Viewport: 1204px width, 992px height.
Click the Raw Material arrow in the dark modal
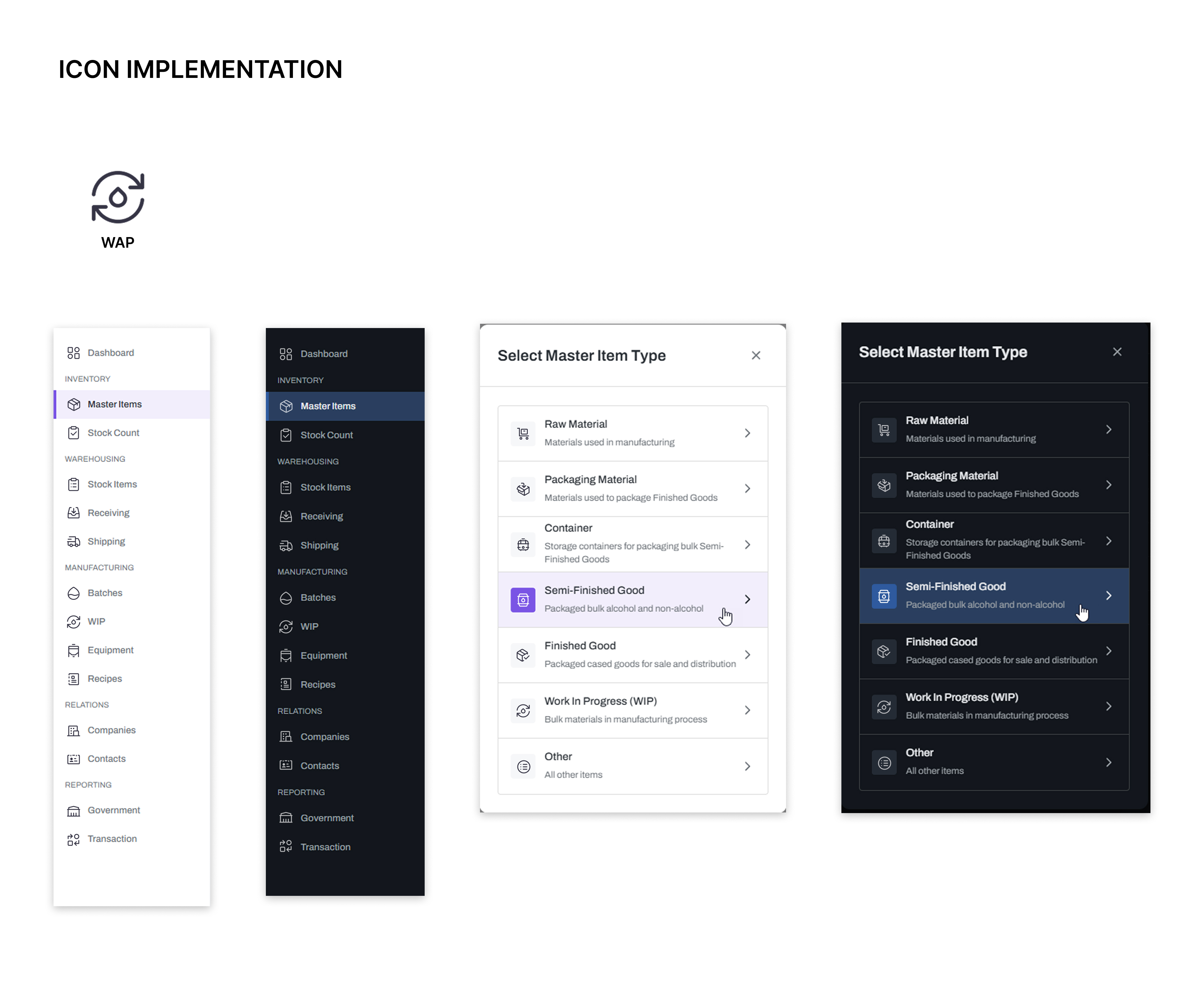1108,429
